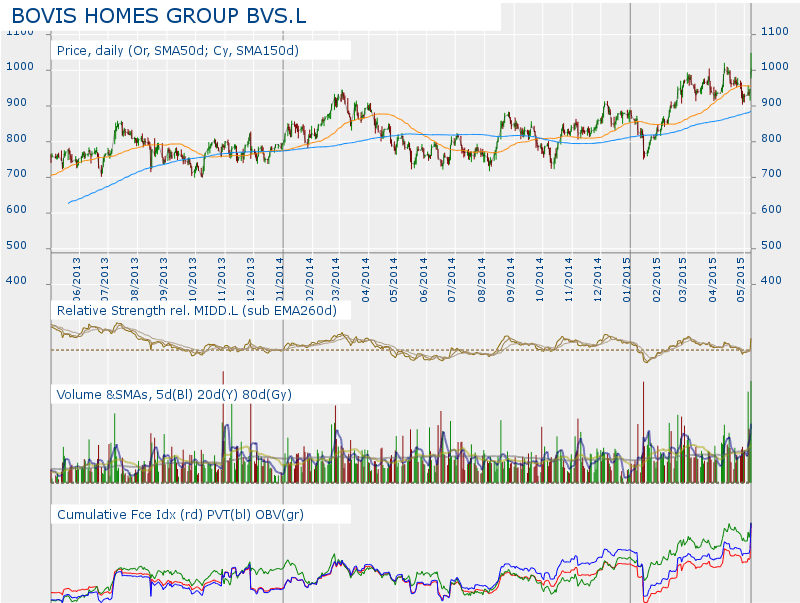Image resolution: width=800 pixels, height=603 pixels.
Task: Click the Volume &SMAs label
Action: (174, 394)
